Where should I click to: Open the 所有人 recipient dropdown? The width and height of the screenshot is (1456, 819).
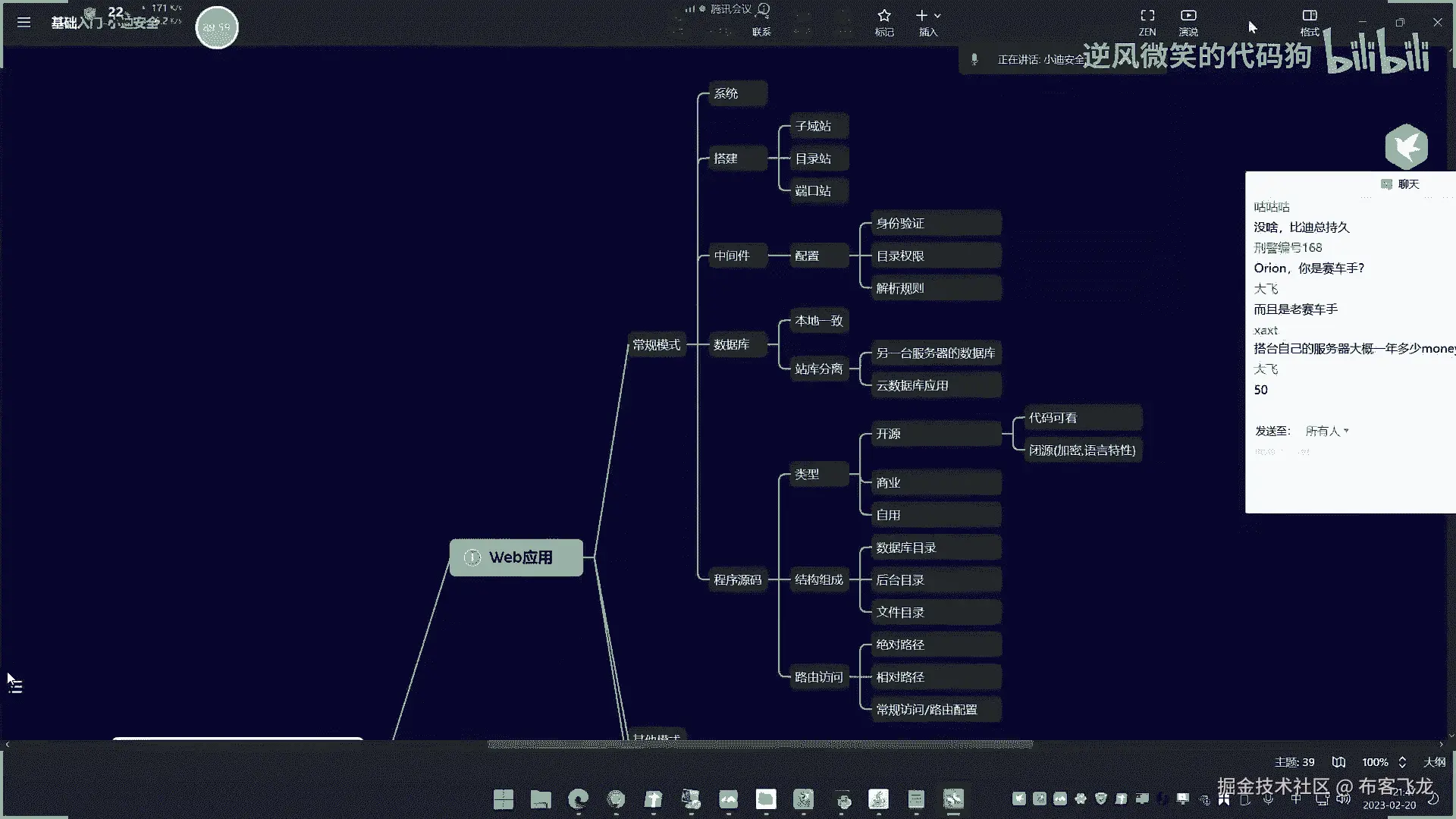(x=1326, y=431)
